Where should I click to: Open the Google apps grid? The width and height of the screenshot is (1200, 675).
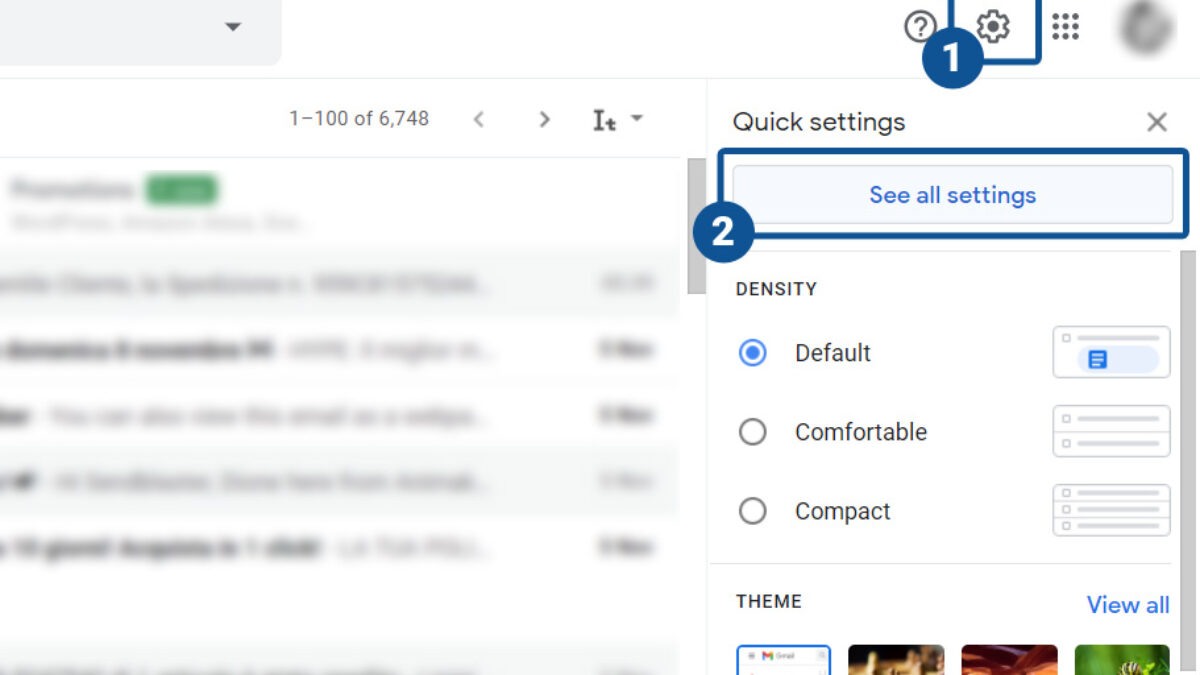point(1066,27)
